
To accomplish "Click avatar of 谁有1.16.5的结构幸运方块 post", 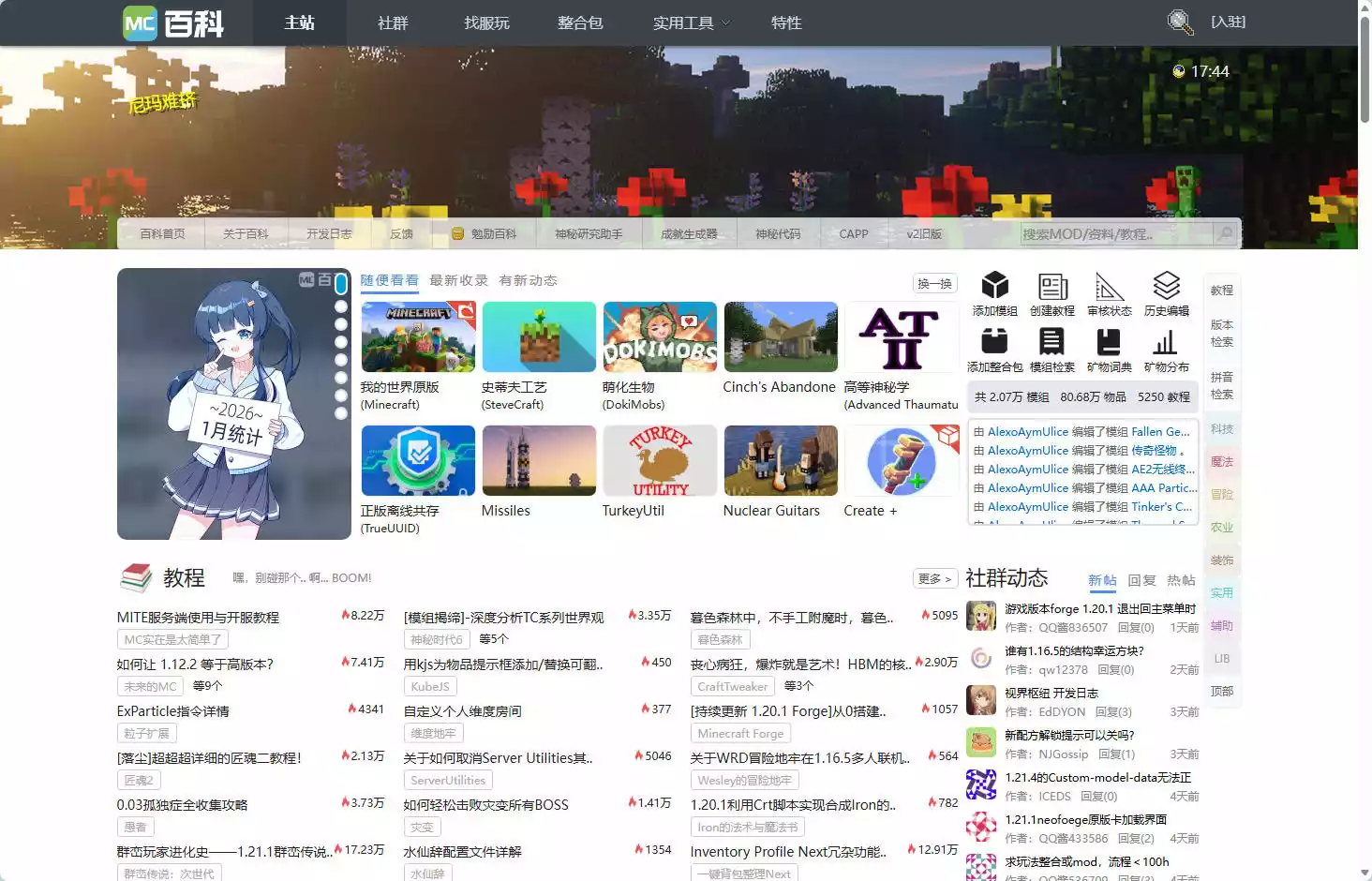I will tap(981, 658).
